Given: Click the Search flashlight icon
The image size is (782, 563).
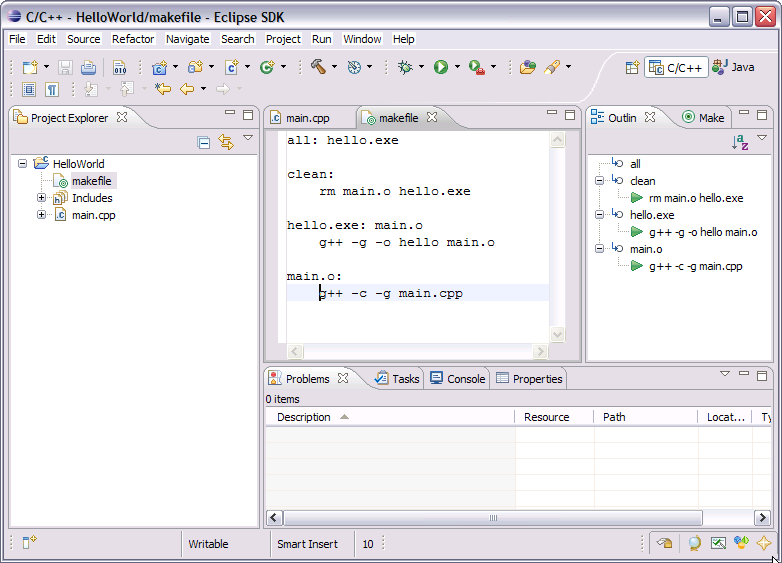Looking at the screenshot, I should click(552, 67).
